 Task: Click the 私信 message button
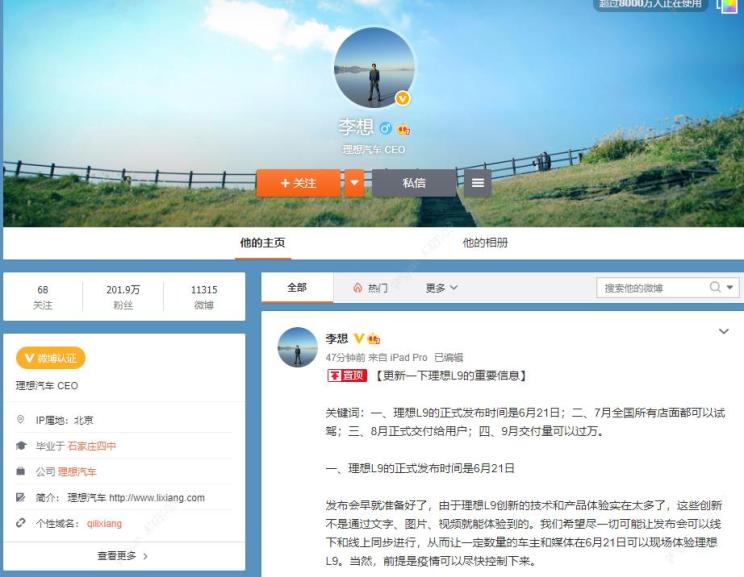[x=414, y=183]
